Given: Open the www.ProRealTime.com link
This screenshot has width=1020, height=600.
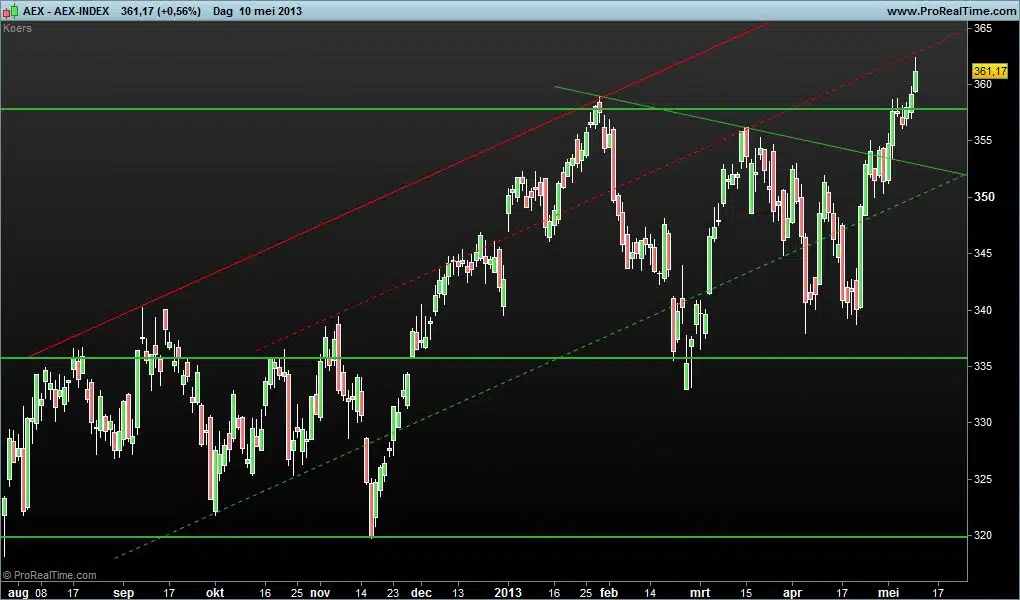Looking at the screenshot, I should (950, 11).
